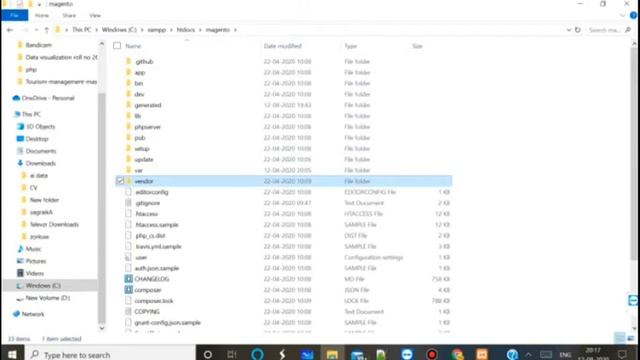Screen dimensions: 640x360
Task: Click the Refresh button in address bar
Action: [578, 30]
